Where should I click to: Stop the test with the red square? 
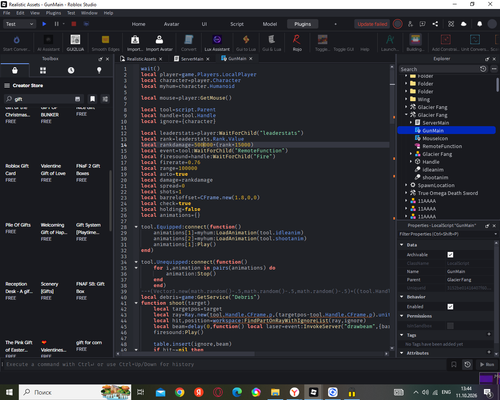(x=74, y=24)
